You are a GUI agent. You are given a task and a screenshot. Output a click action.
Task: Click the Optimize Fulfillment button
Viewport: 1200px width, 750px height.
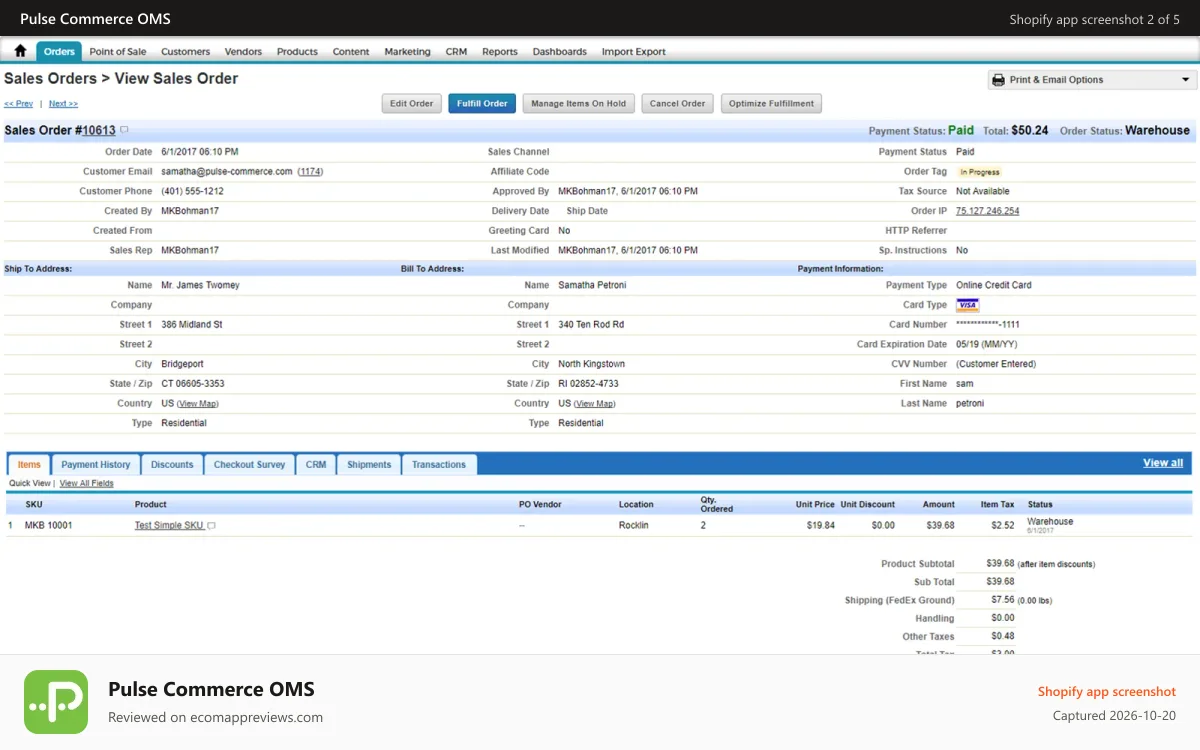(771, 103)
